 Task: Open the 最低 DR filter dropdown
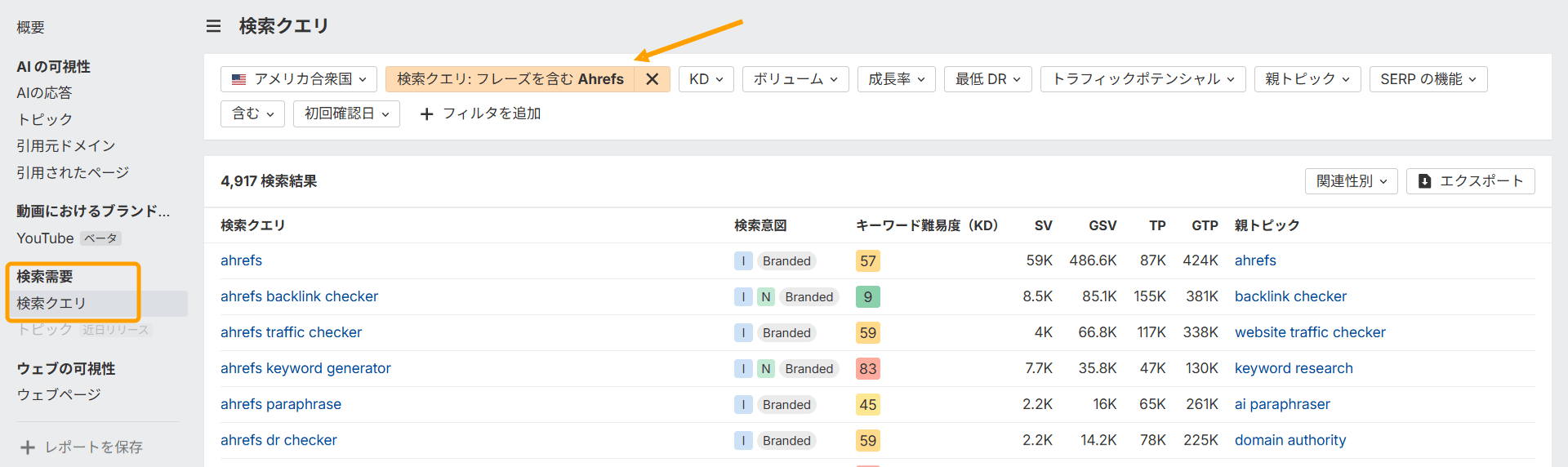(x=988, y=79)
